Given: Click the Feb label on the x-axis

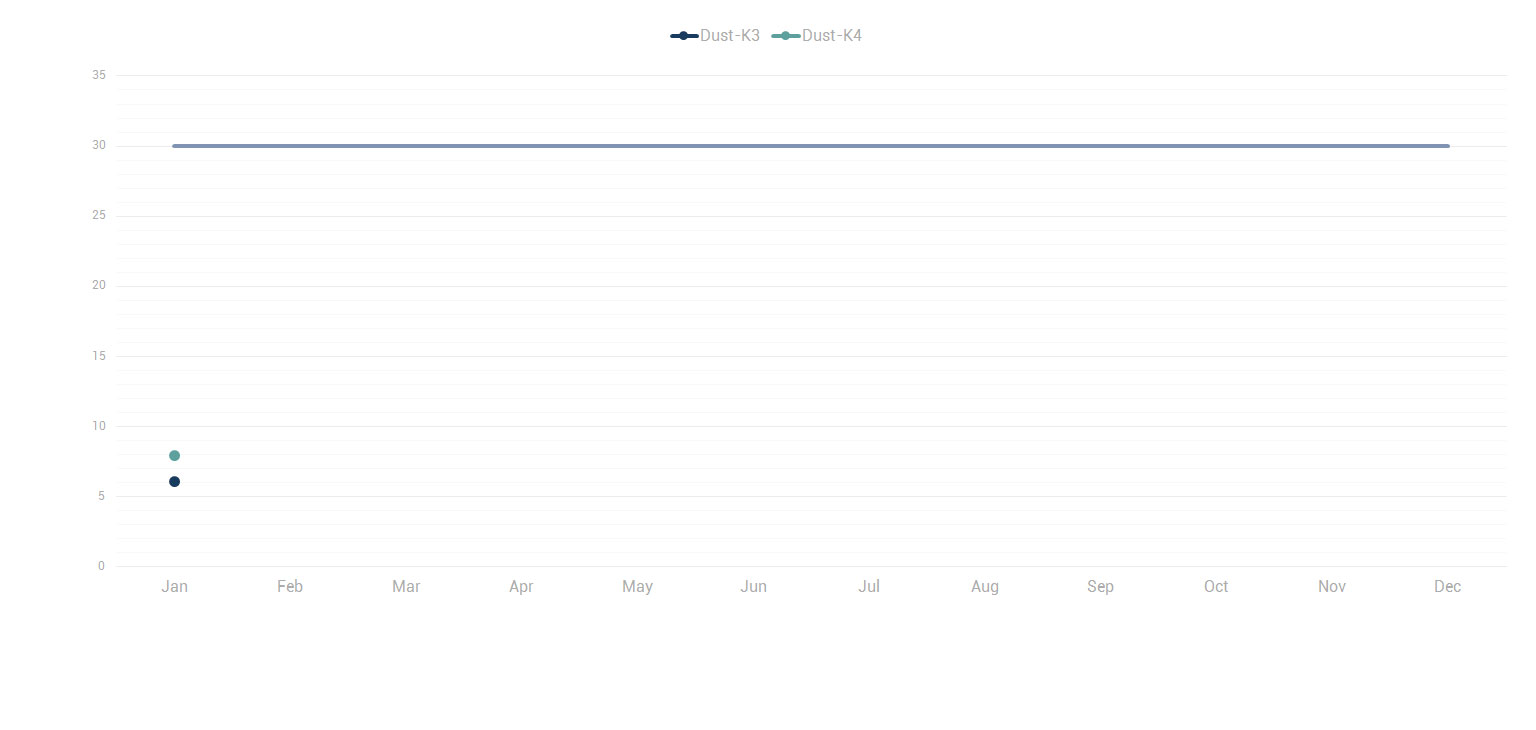Looking at the screenshot, I should [290, 587].
